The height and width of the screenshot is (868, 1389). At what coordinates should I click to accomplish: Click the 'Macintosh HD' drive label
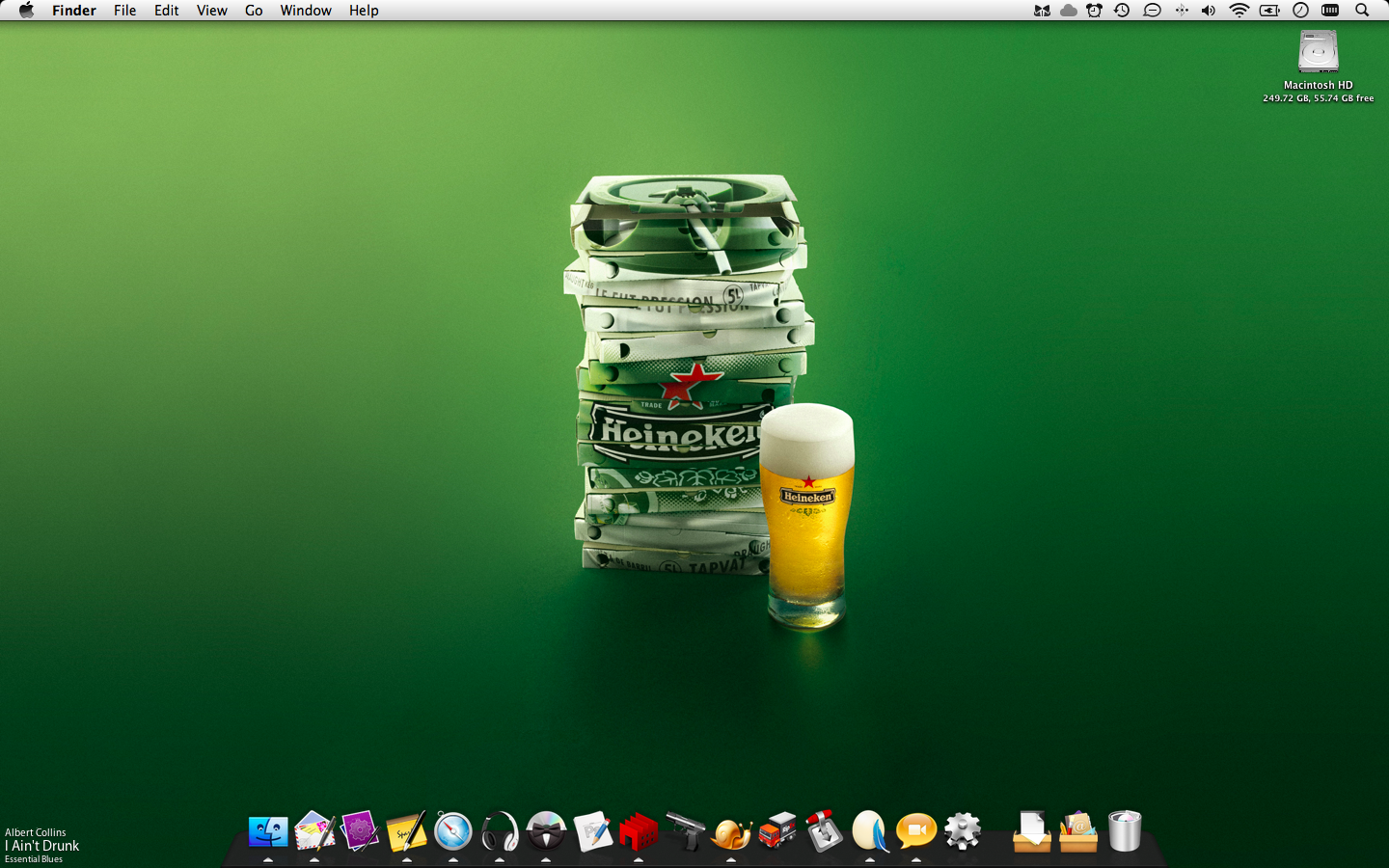click(1319, 85)
